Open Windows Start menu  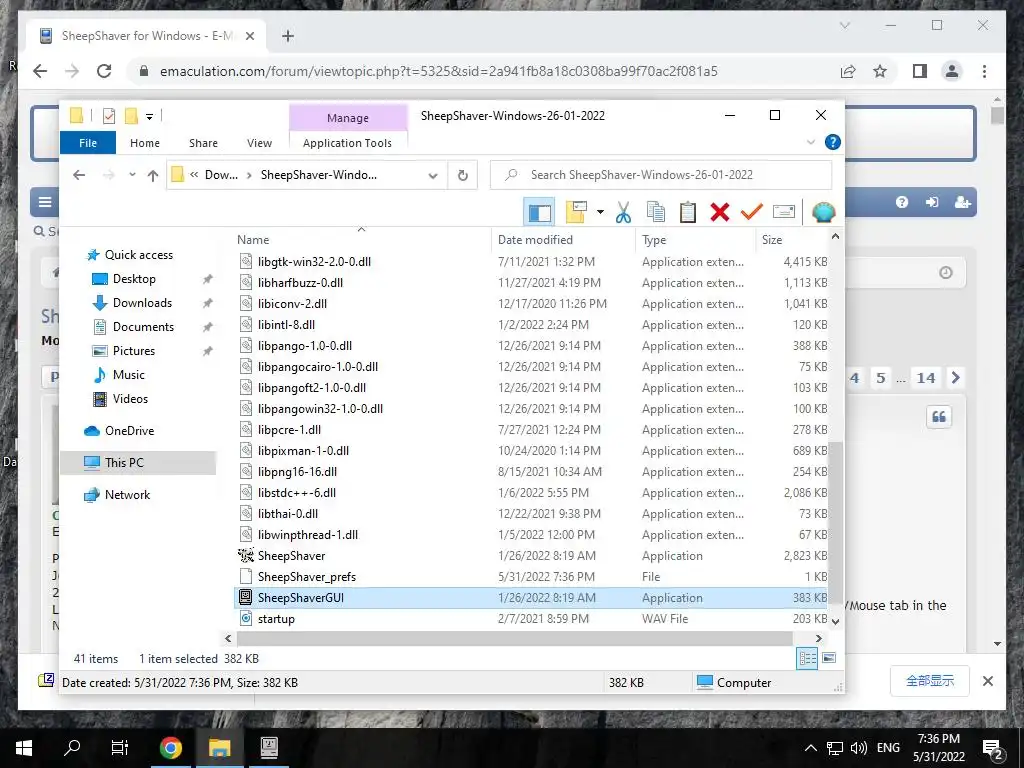point(24,747)
